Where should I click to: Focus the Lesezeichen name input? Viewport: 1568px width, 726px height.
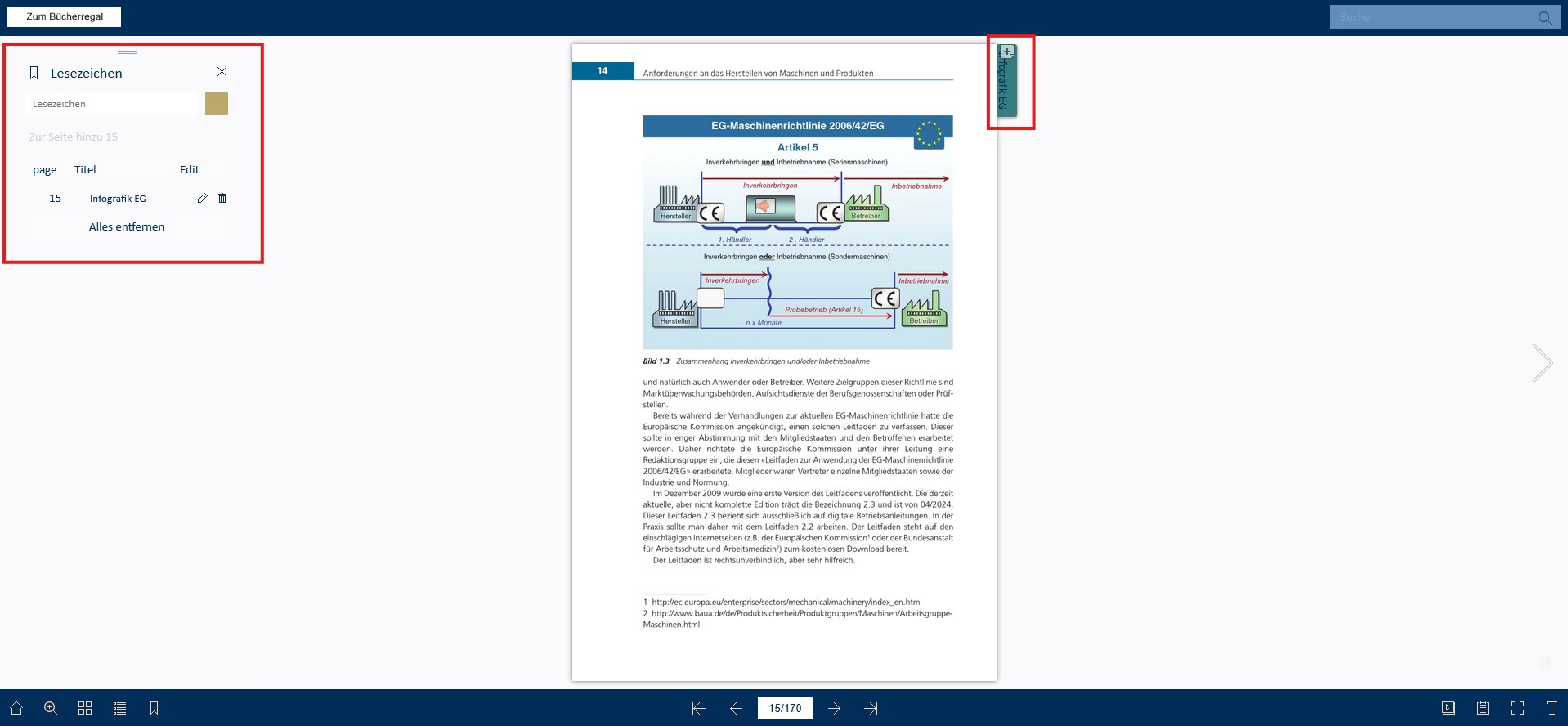click(x=110, y=104)
